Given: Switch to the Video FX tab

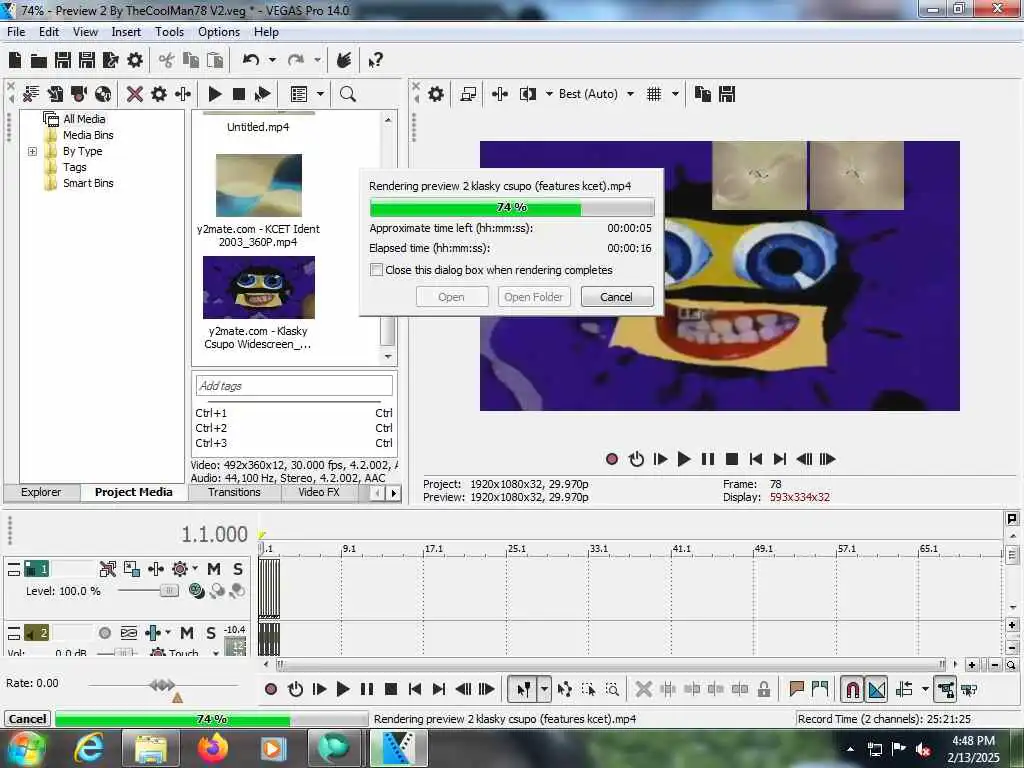Looking at the screenshot, I should tap(319, 492).
